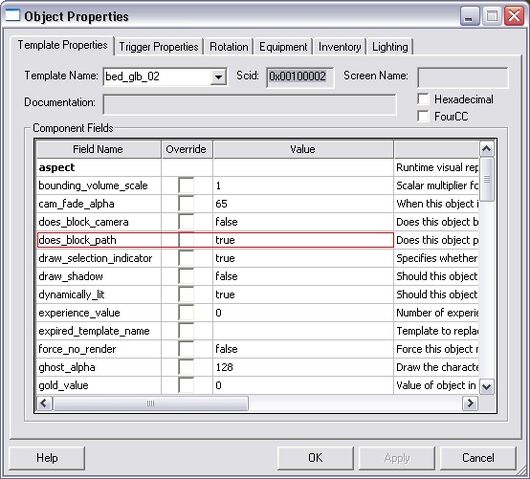Screen dimensions: 530x479
Task: Open the Template Name dropdown
Action: pos(218,77)
